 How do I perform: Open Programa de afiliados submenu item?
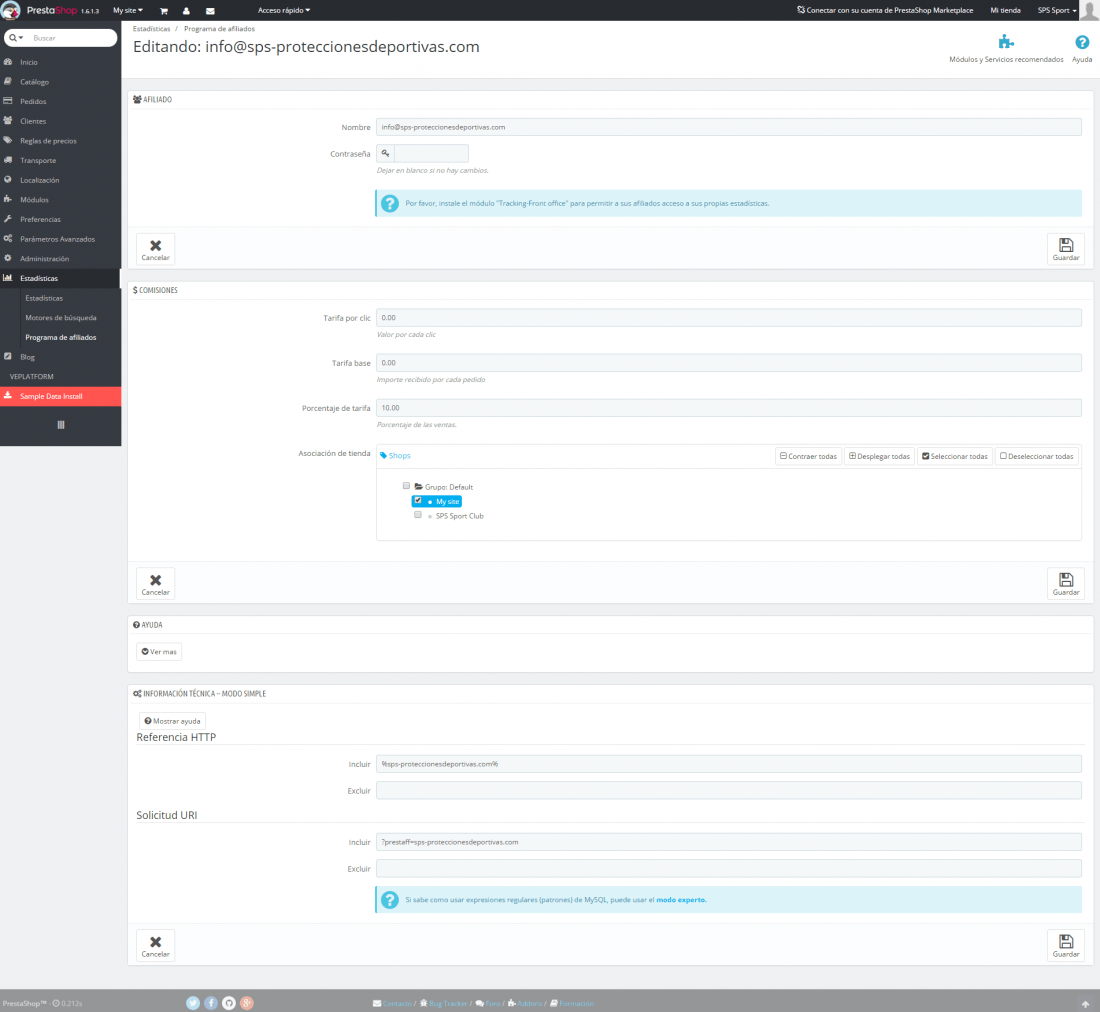coord(61,337)
